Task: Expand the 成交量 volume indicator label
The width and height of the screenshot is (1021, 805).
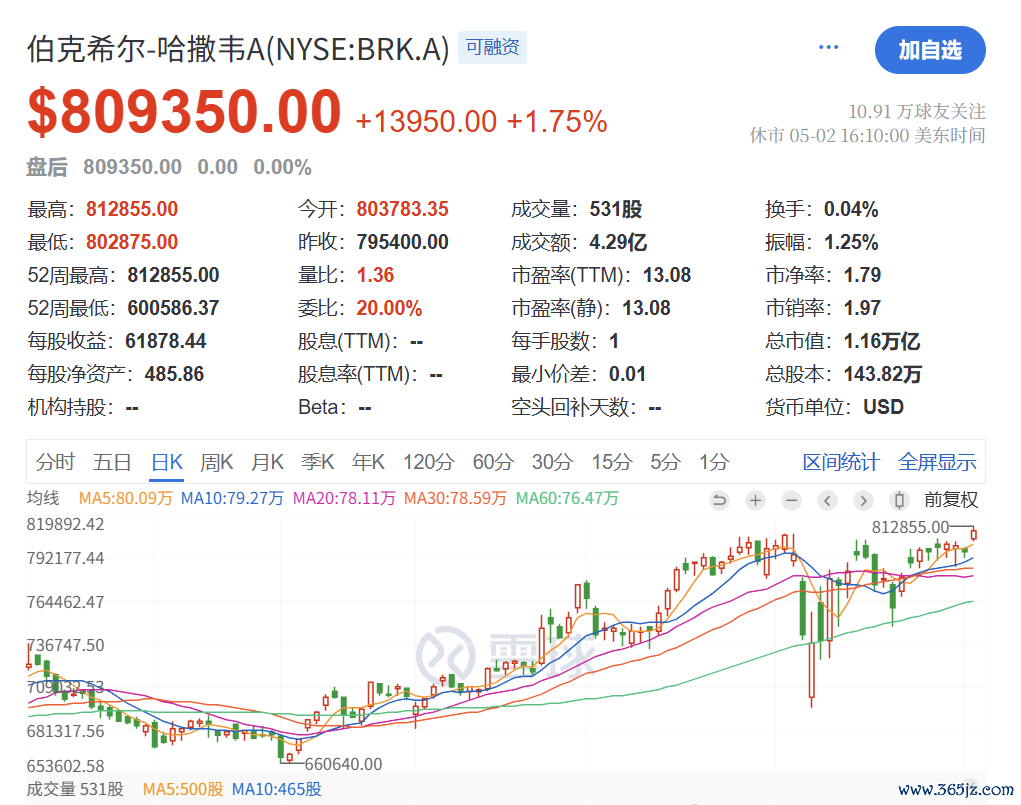Action: 50,789
